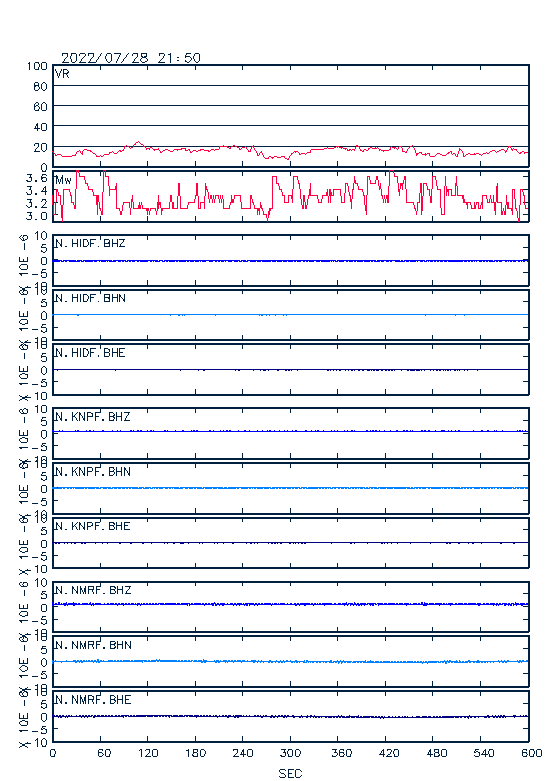Click the N.NMRF.BHZ channel label
554x781 pixels.
point(93,590)
